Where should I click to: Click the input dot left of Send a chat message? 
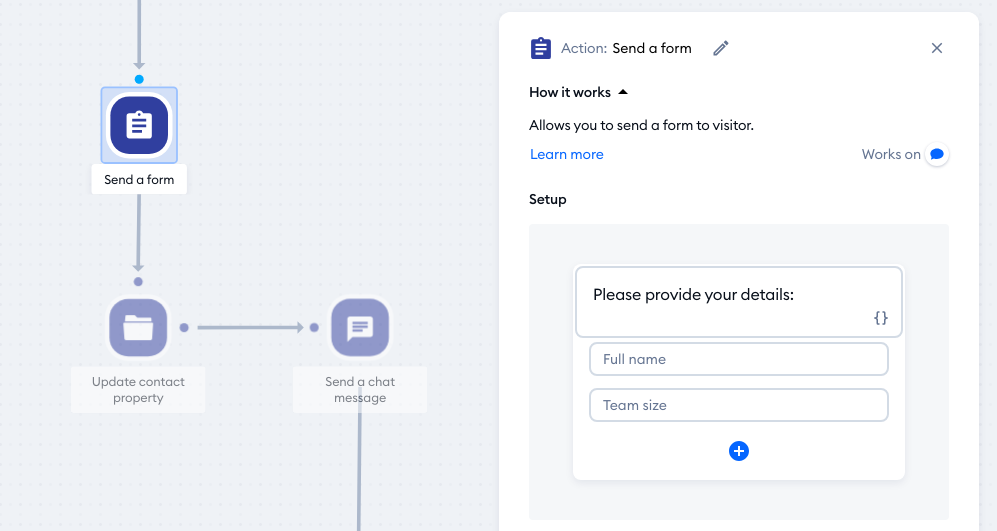pos(314,327)
